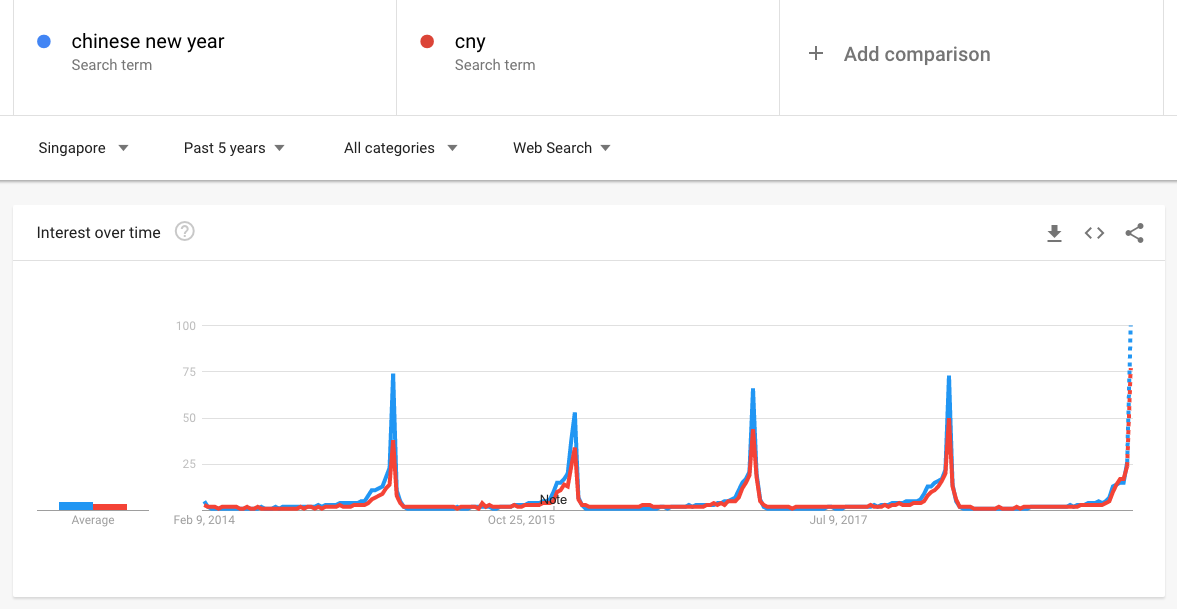Share the interest over time chart
Viewport: 1177px width, 609px height.
tap(1134, 233)
